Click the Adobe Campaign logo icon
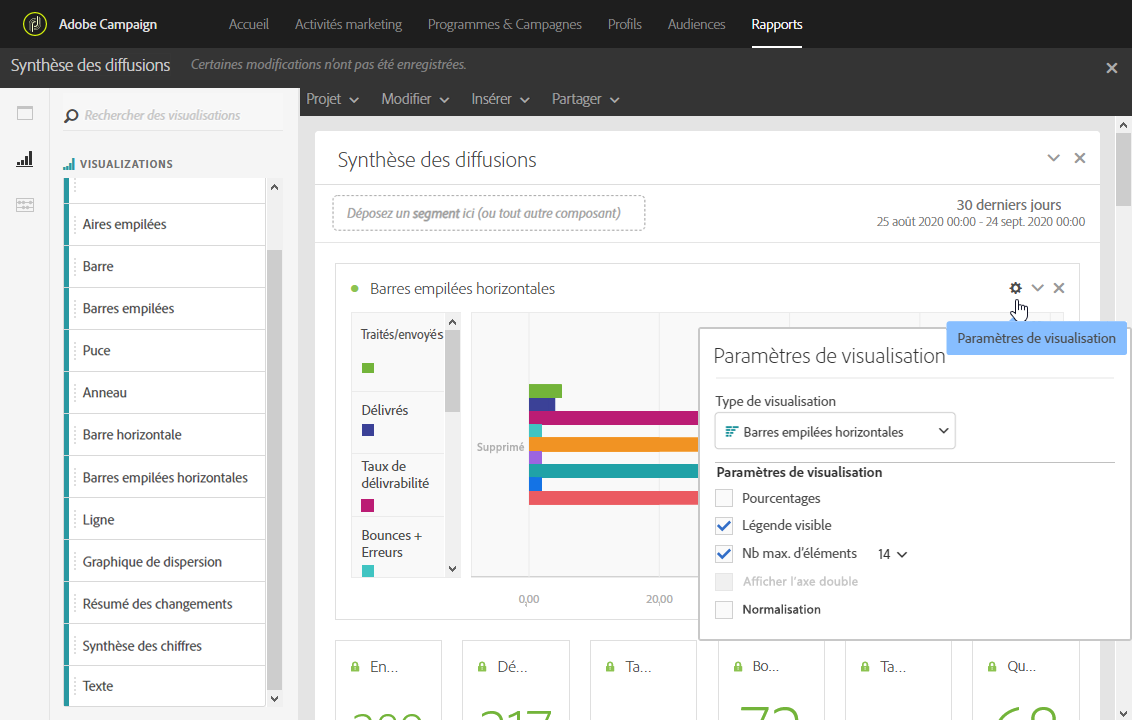Screen dimensions: 1132x720 click(x=35, y=24)
